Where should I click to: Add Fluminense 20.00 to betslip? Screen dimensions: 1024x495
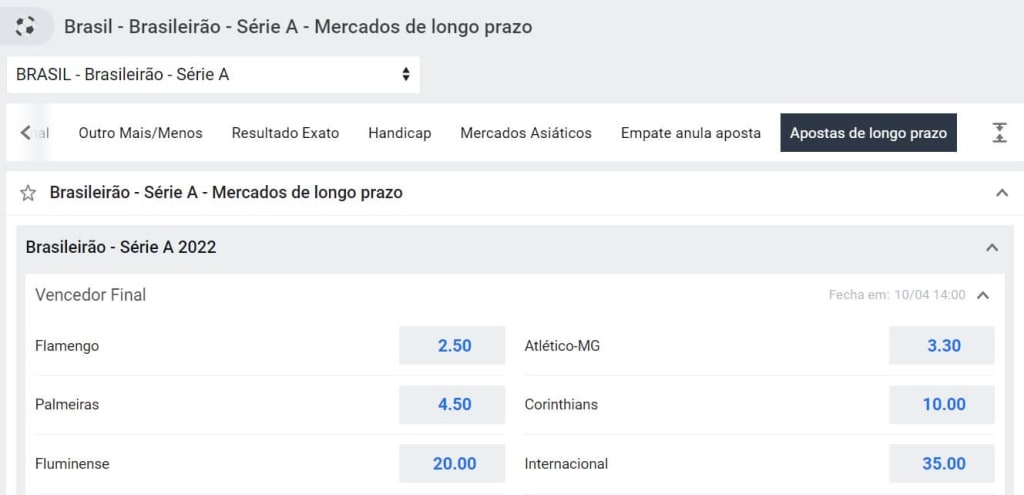[x=452, y=464]
